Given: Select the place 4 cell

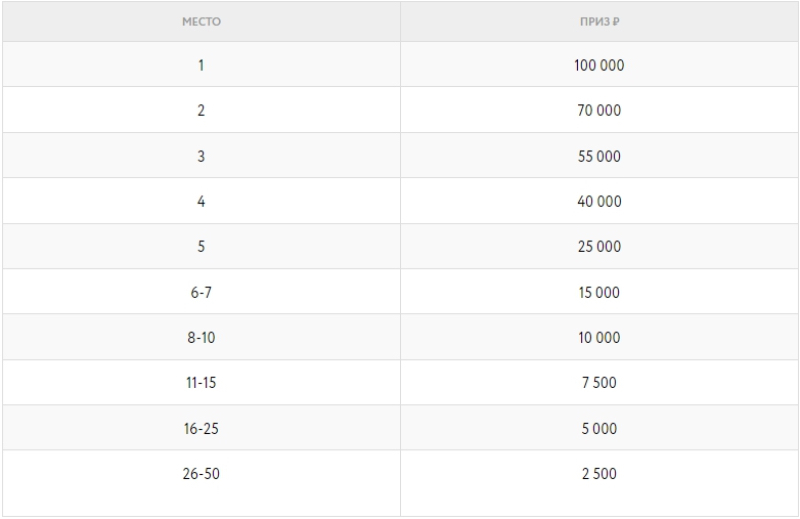Looking at the screenshot, I should 201,201.
